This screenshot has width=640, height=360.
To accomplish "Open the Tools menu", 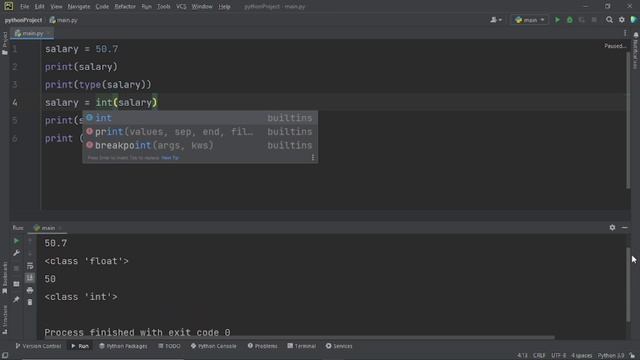I will (164, 7).
